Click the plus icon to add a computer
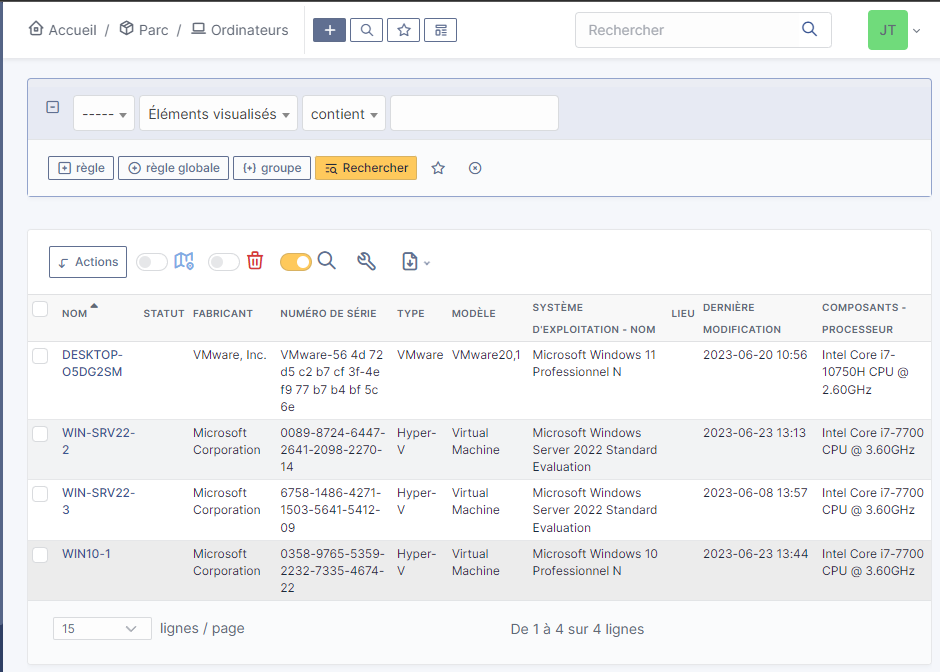The width and height of the screenshot is (940, 672). pos(329,30)
